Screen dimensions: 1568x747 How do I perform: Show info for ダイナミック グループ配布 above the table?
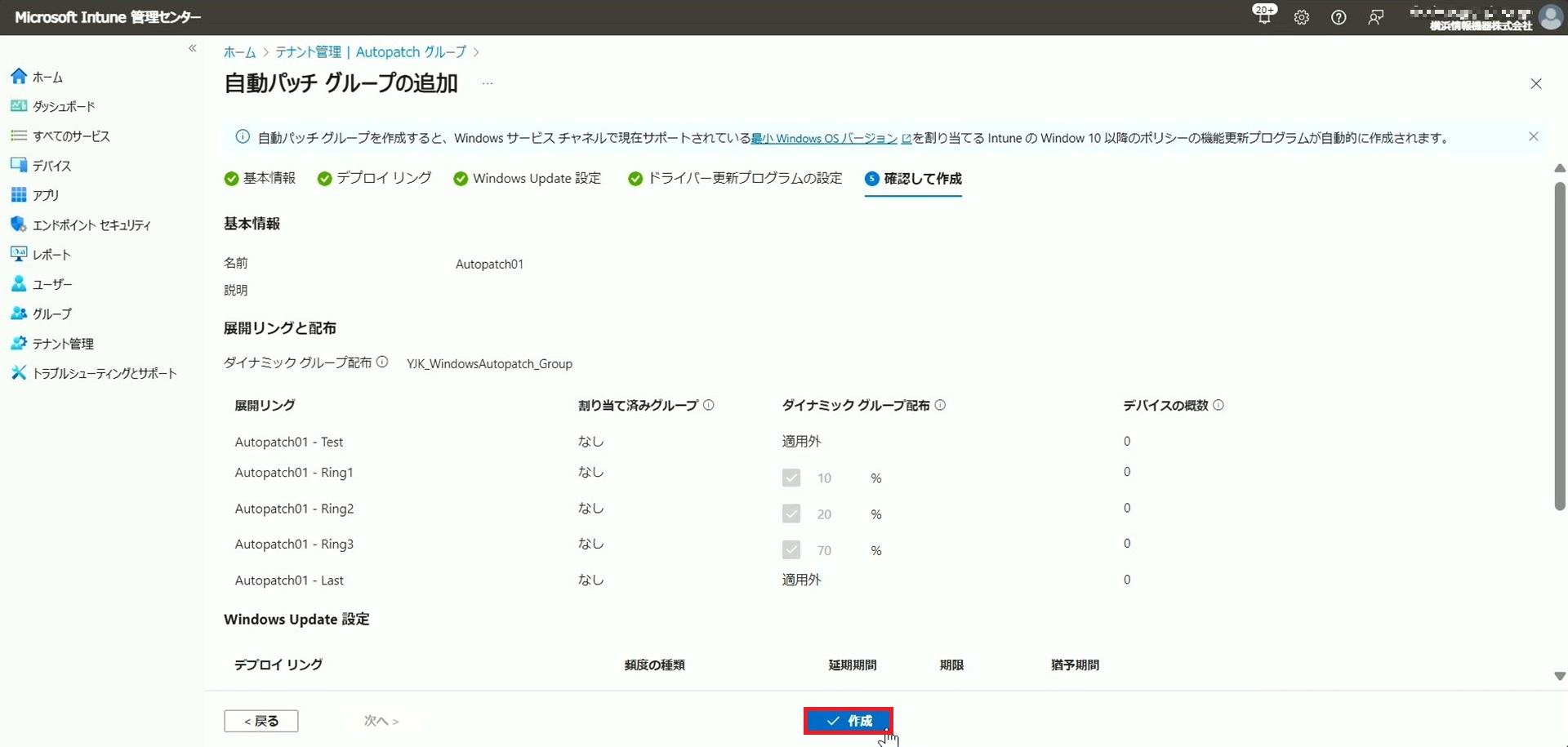382,362
